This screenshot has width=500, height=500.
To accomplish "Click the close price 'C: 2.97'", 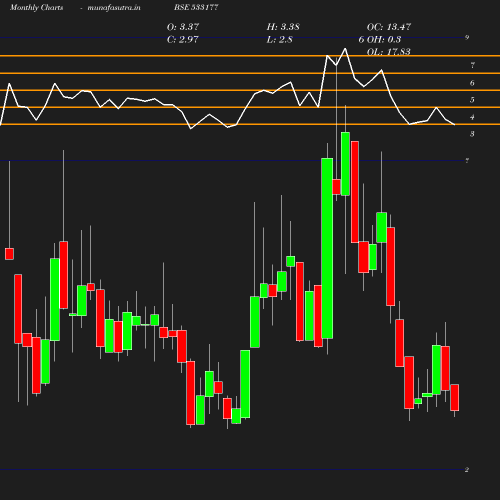I will coord(182,39).
